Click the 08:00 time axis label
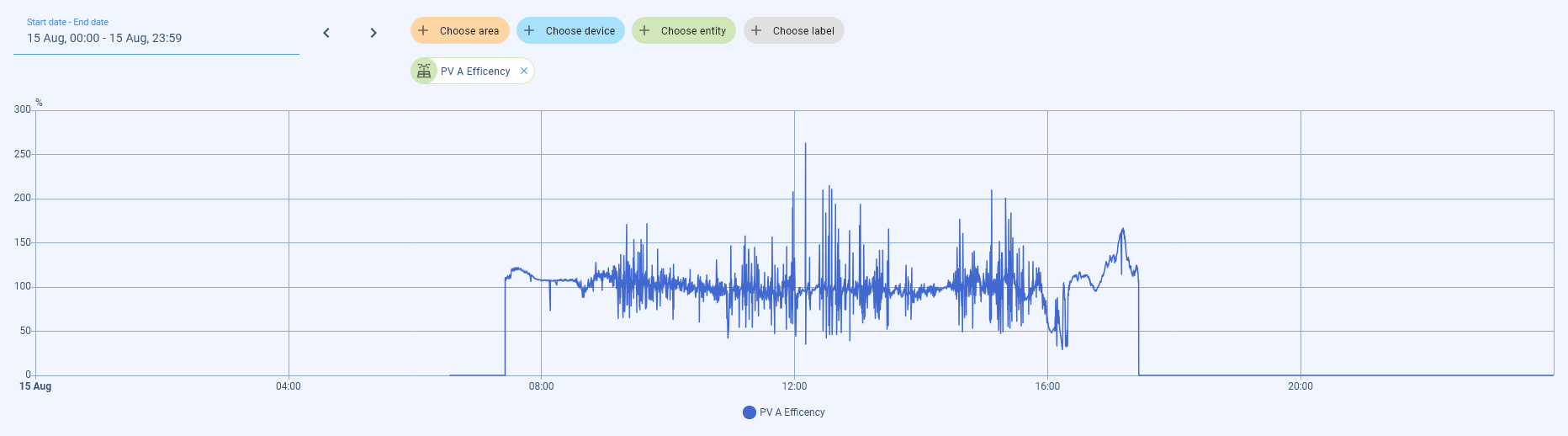Screen dimensions: 1568x436 coord(541,386)
